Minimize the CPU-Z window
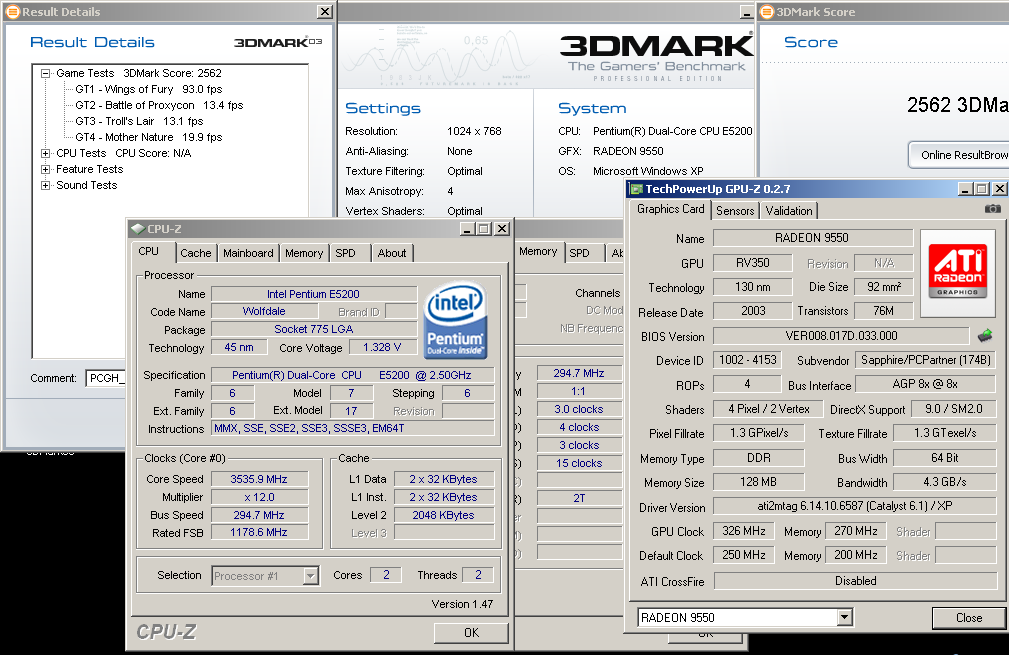The width and height of the screenshot is (1009, 655). 468,228
